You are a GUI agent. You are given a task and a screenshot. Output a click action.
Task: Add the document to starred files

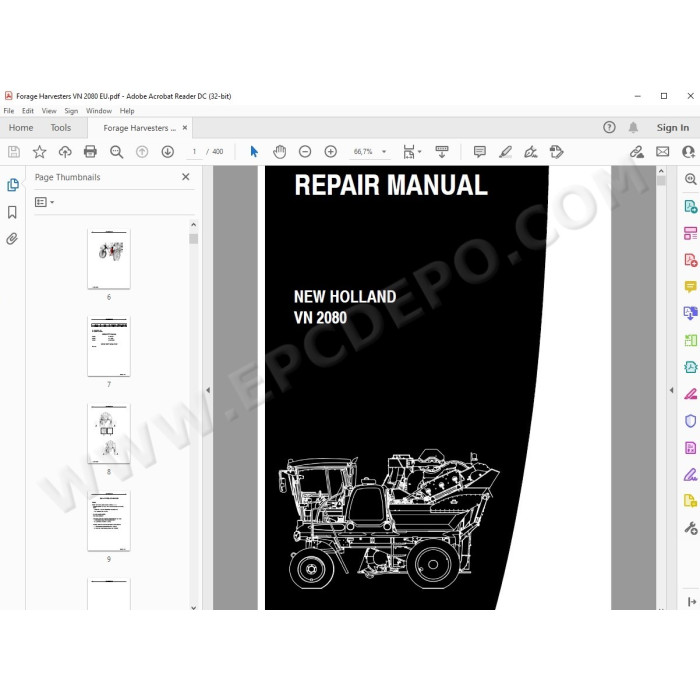(39, 152)
